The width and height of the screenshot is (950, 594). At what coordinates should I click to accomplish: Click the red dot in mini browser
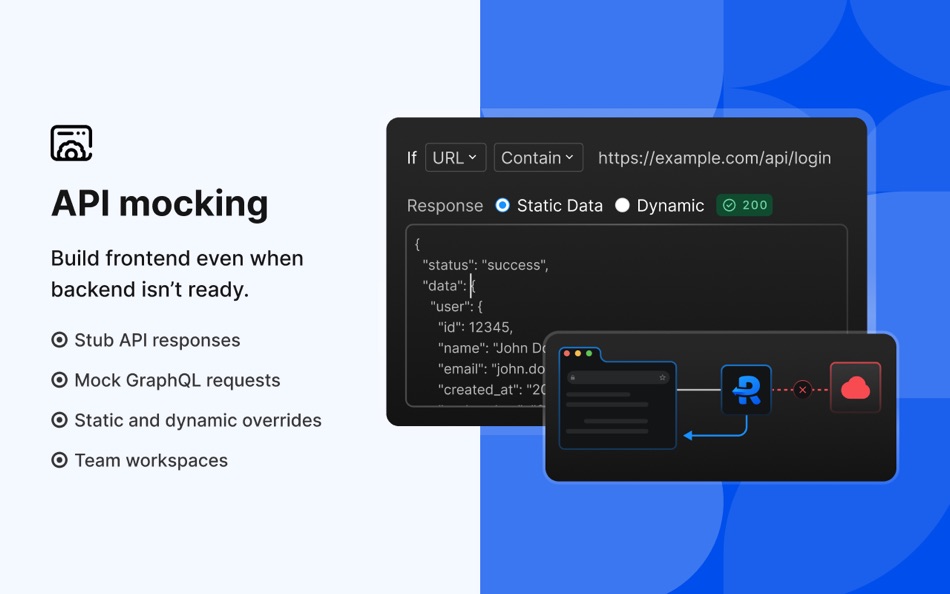coord(567,353)
